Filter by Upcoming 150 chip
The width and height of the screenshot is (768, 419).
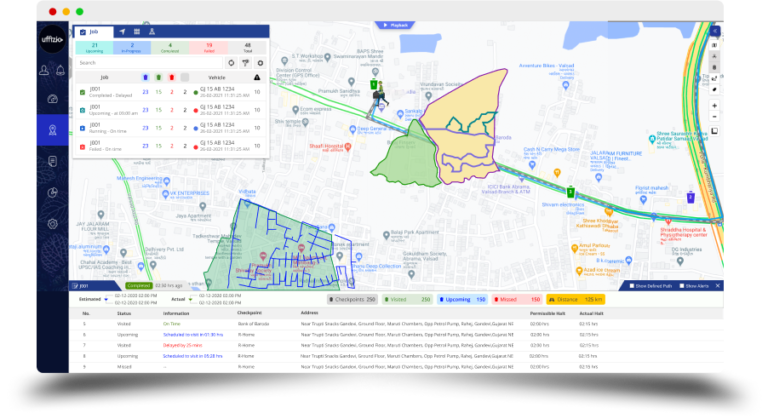click(462, 299)
